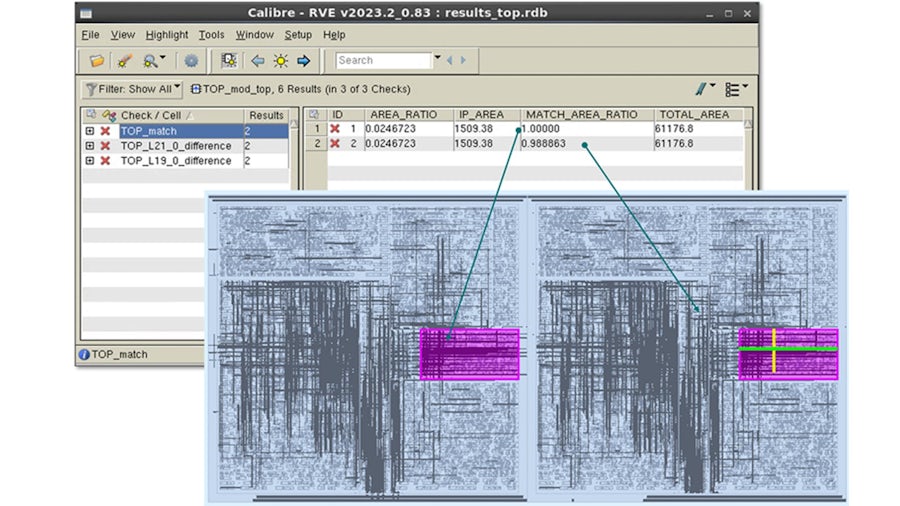Image resolution: width=900 pixels, height=506 pixels.
Task: Select result row number 1 header
Action: pyautogui.click(x=316, y=129)
